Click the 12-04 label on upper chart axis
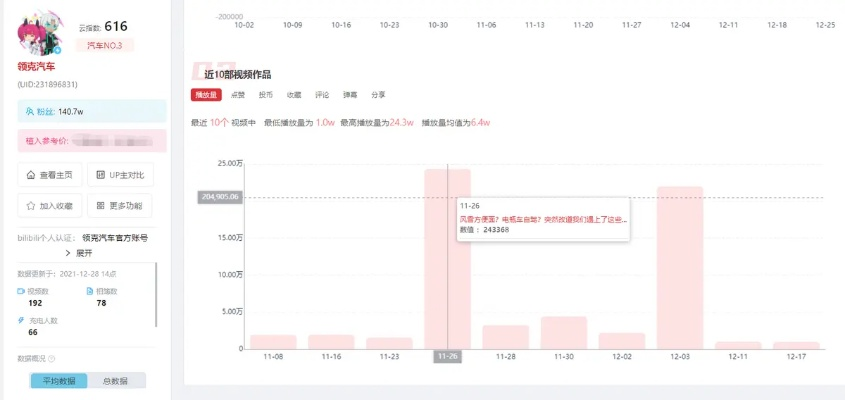845x400 pixels. (x=680, y=25)
